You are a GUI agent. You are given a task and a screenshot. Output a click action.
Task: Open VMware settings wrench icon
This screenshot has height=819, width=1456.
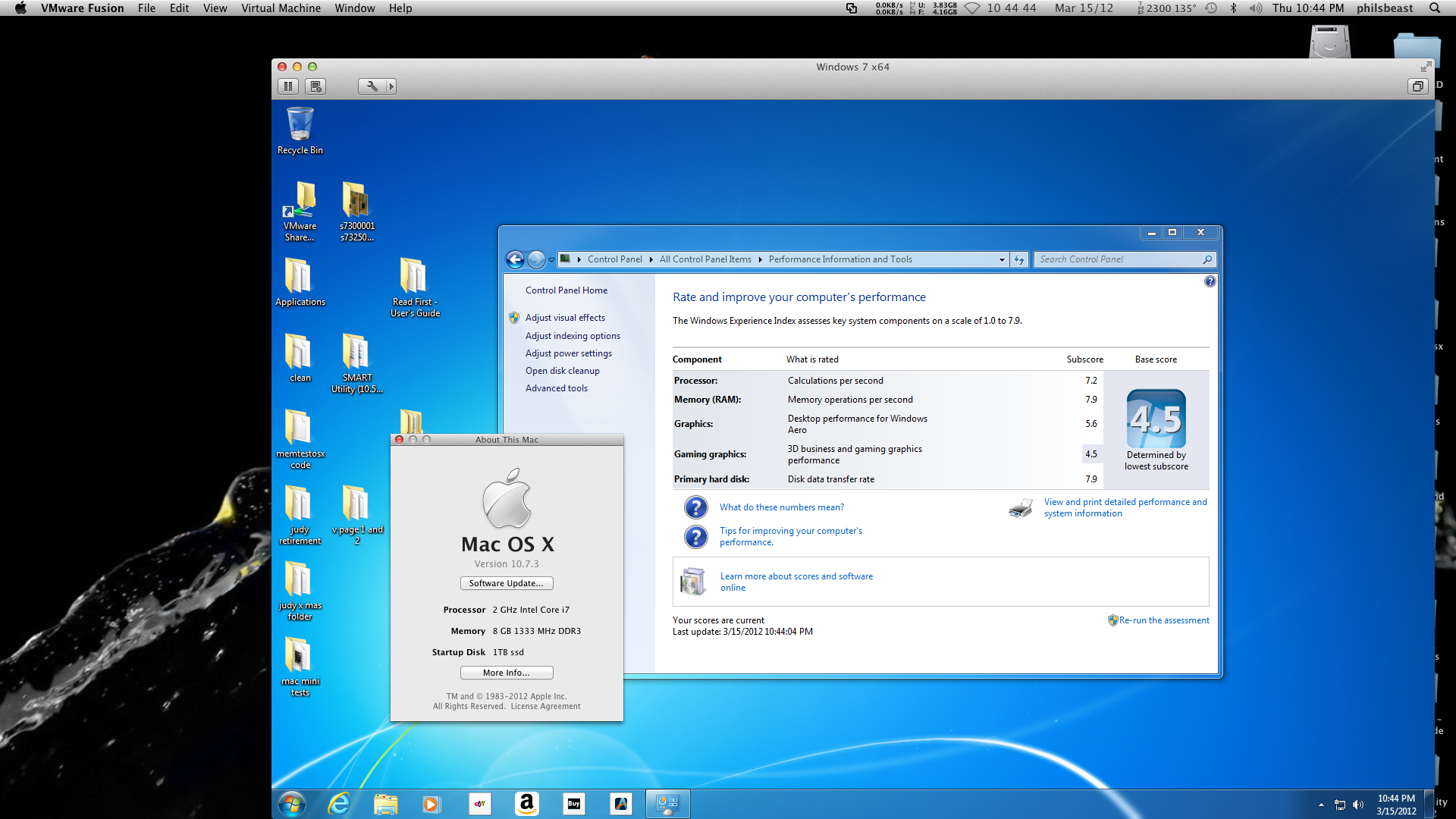[x=372, y=86]
